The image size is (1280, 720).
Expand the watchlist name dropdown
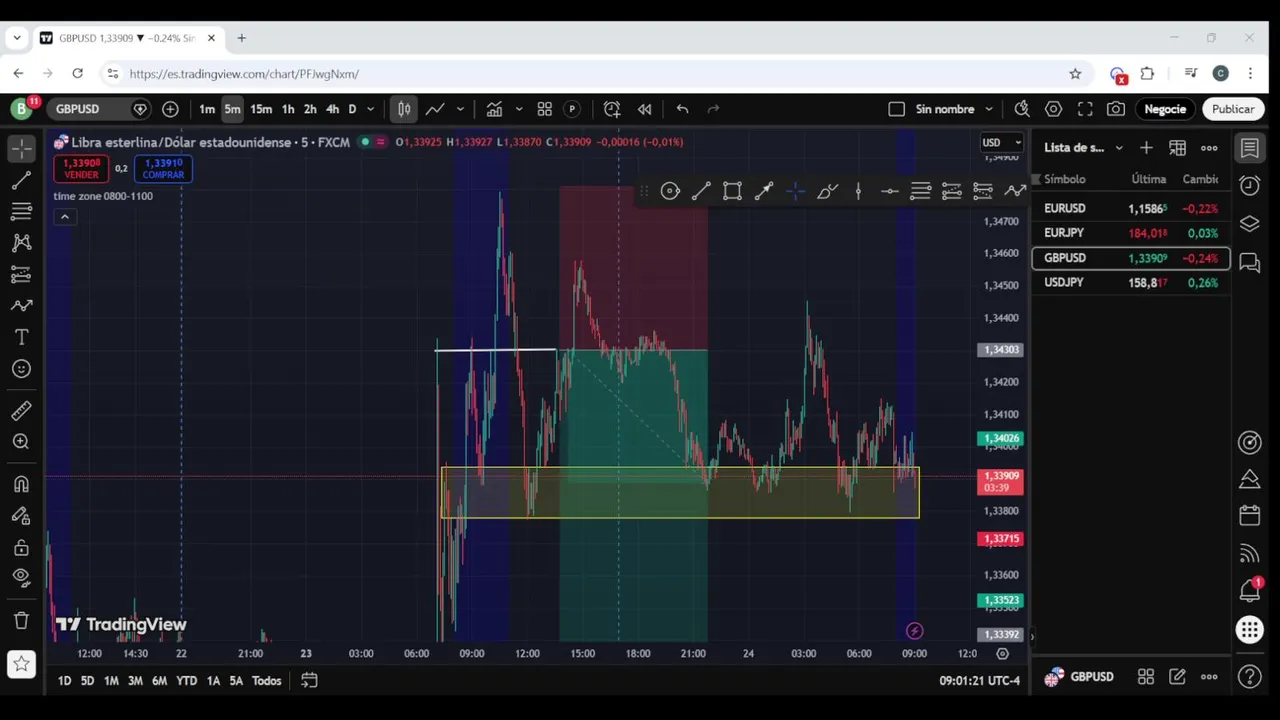(1119, 148)
